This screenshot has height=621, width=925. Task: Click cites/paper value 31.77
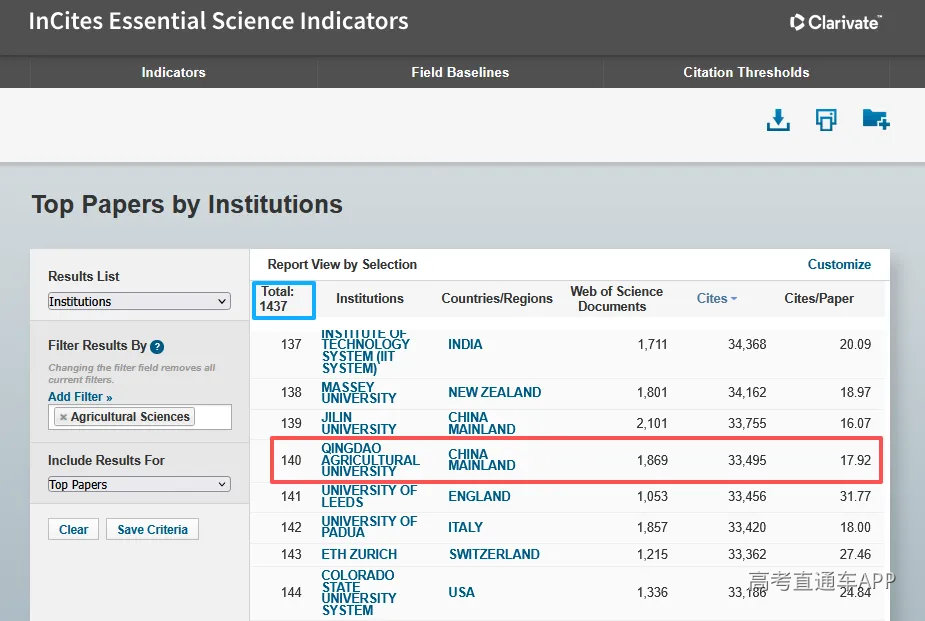tap(855, 497)
